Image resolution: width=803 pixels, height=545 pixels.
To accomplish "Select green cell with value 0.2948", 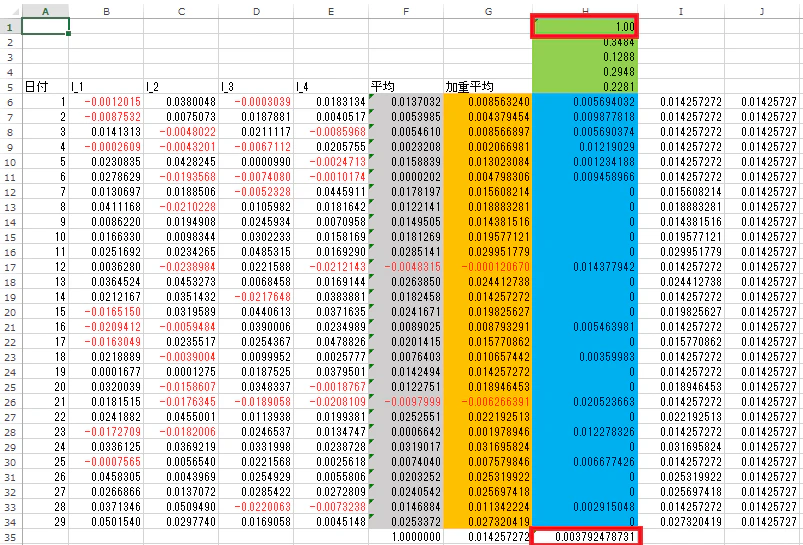I will tap(585, 72).
